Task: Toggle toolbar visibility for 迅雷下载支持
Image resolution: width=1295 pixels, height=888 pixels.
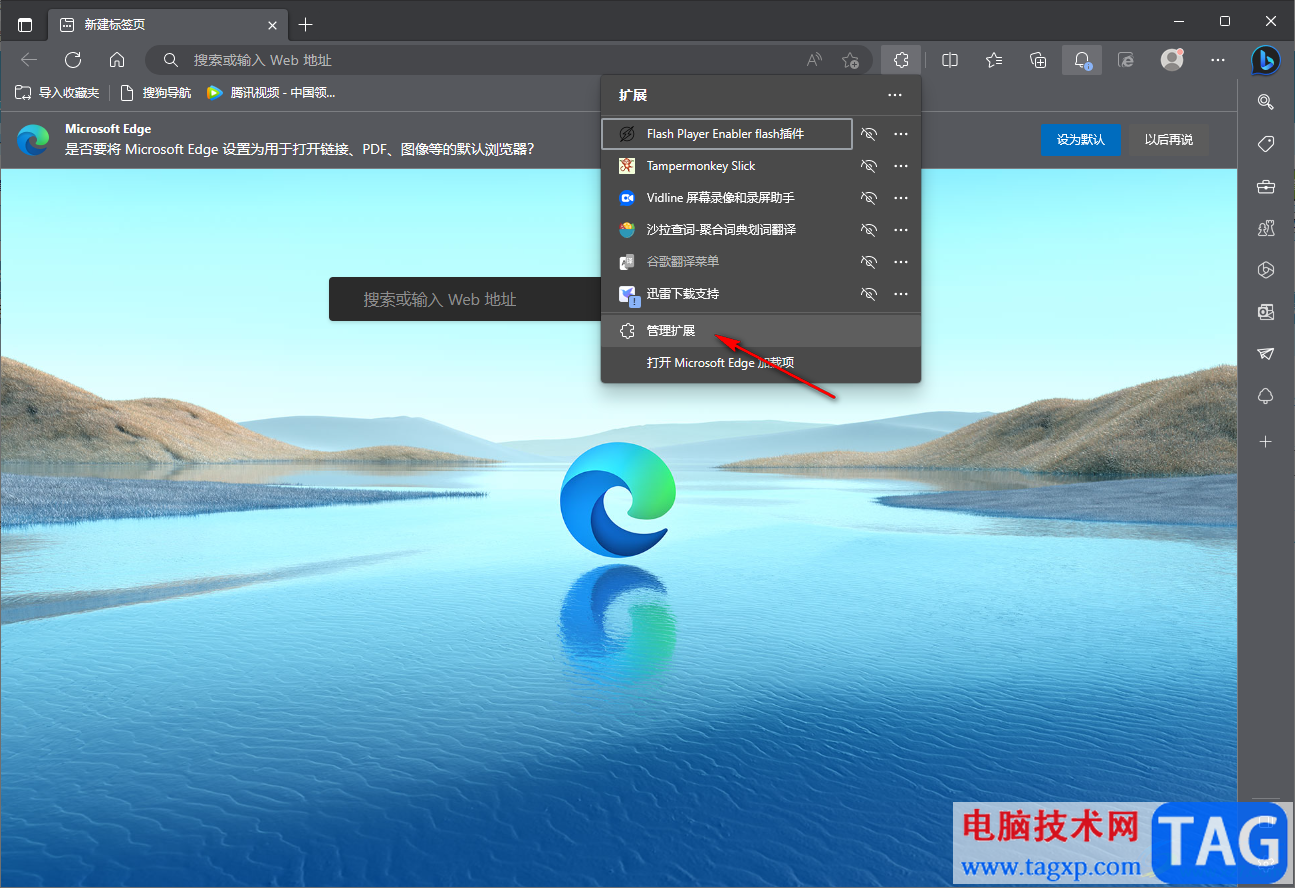Action: pos(869,294)
